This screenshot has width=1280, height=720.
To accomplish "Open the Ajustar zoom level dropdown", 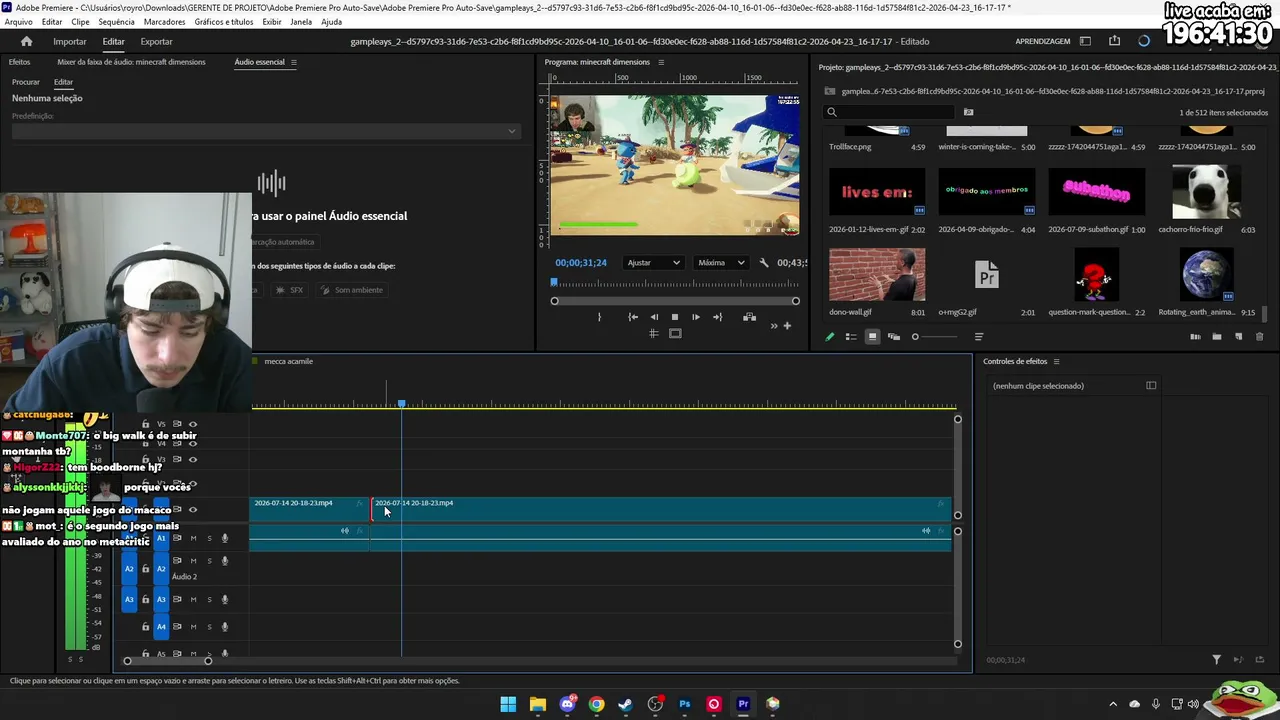I will coord(653,263).
